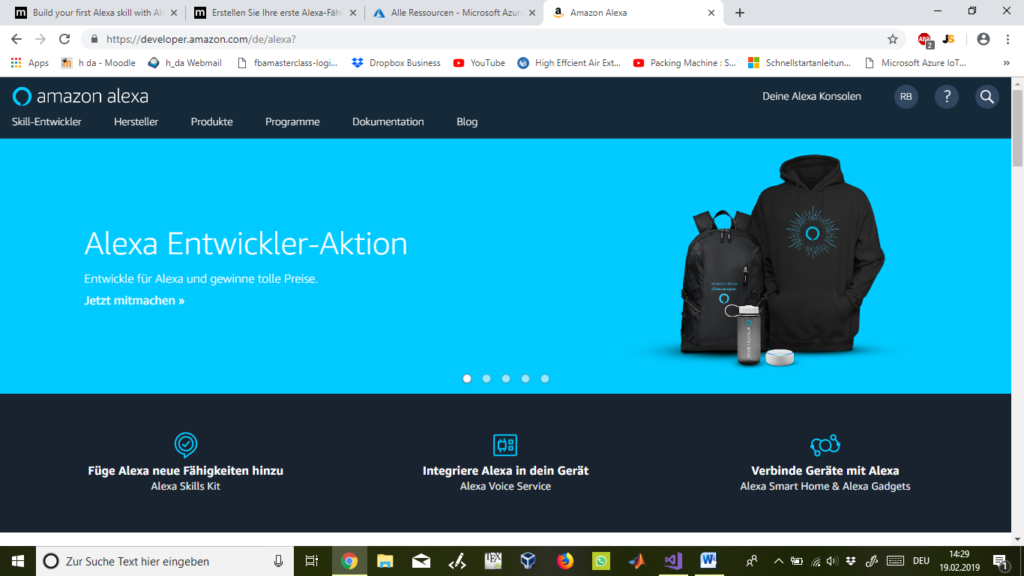Open the h_da Webmail bookmark
Image resolution: width=1024 pixels, height=576 pixels.
click(x=185, y=63)
